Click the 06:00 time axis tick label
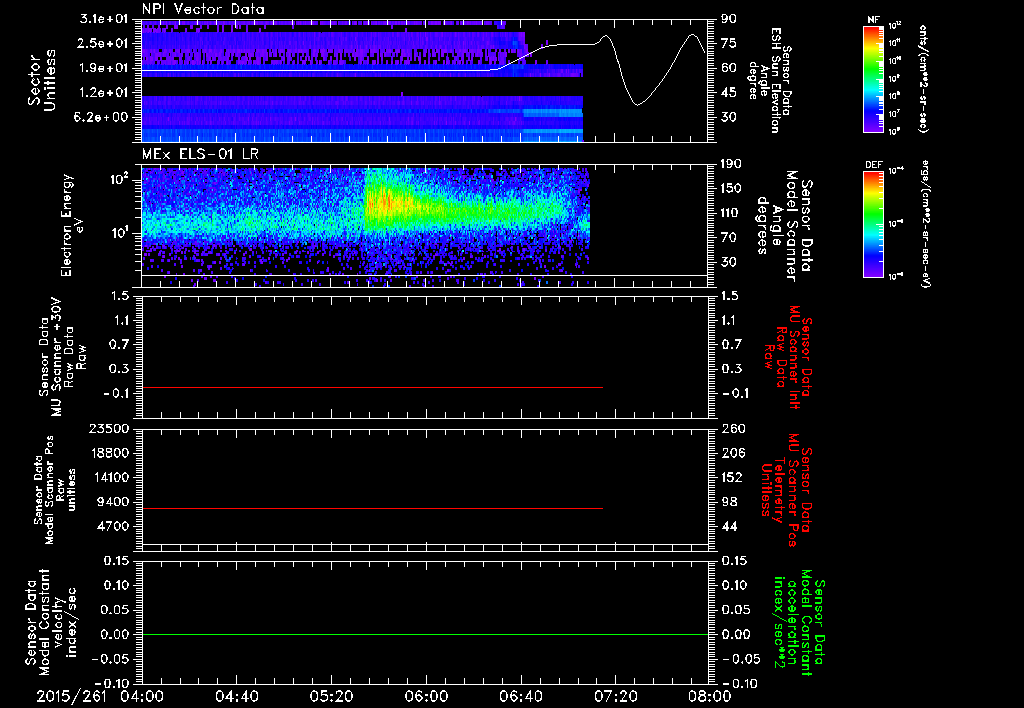Viewport: 1024px width, 708px height. (x=426, y=696)
